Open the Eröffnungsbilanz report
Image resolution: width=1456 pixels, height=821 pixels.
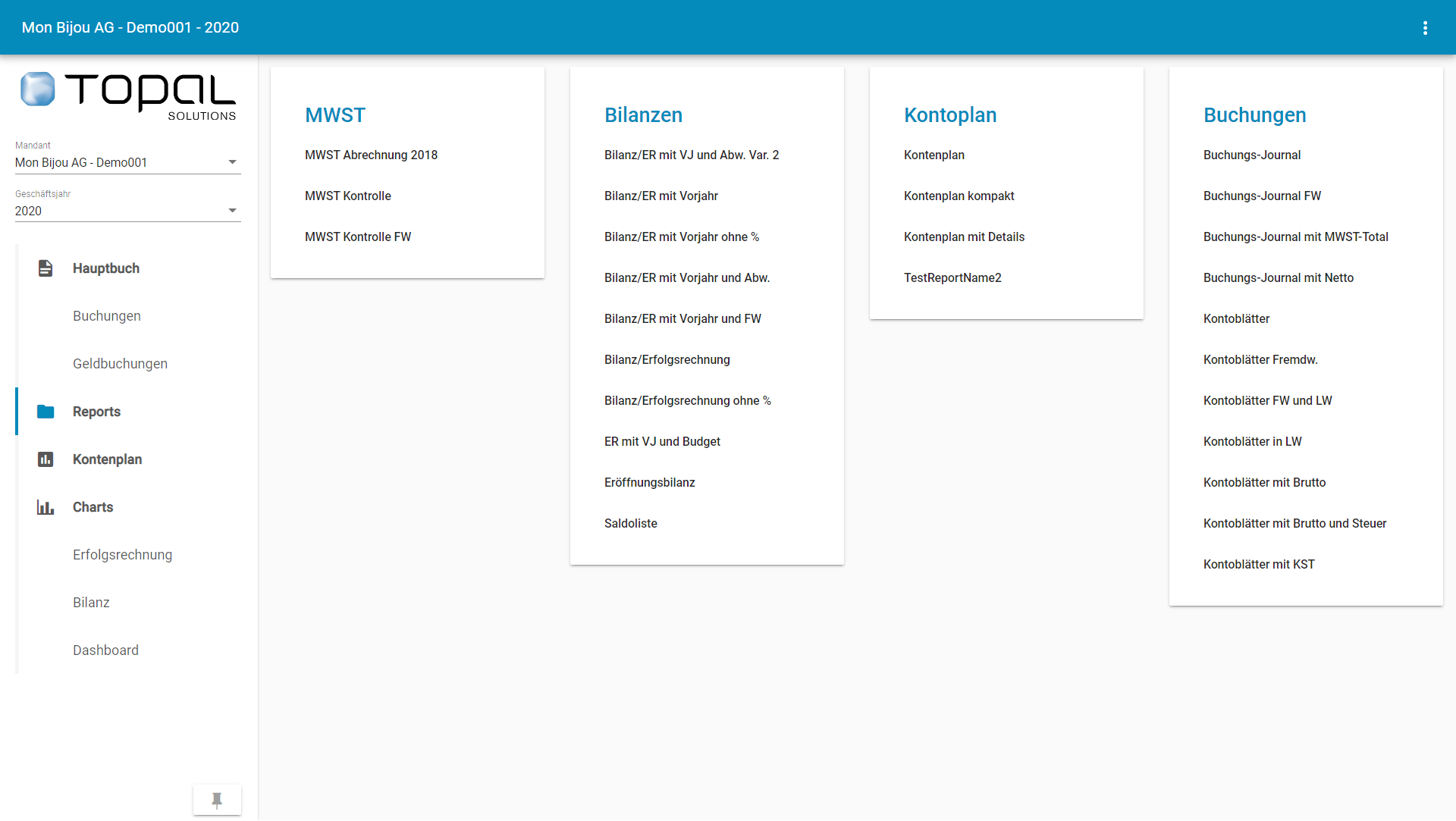click(649, 483)
